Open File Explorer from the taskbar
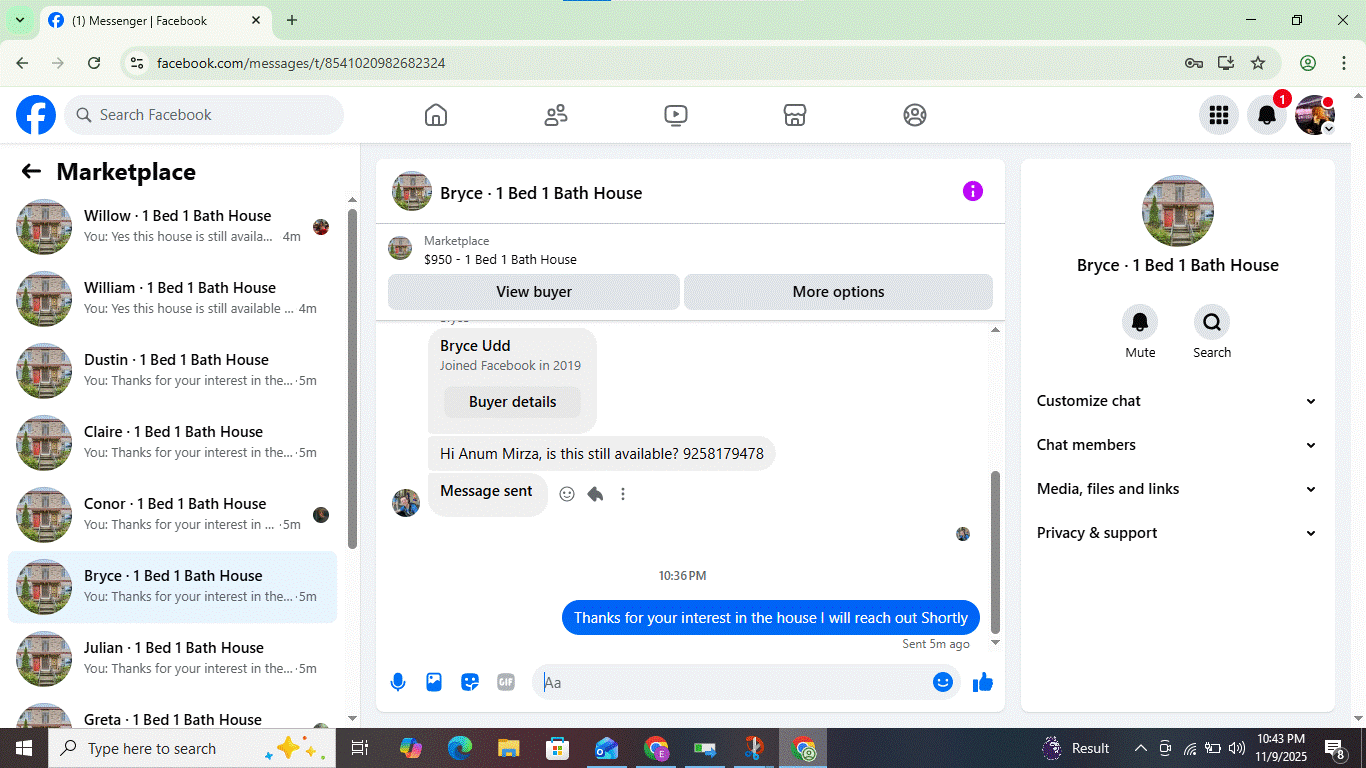This screenshot has height=768, width=1366. pos(509,748)
